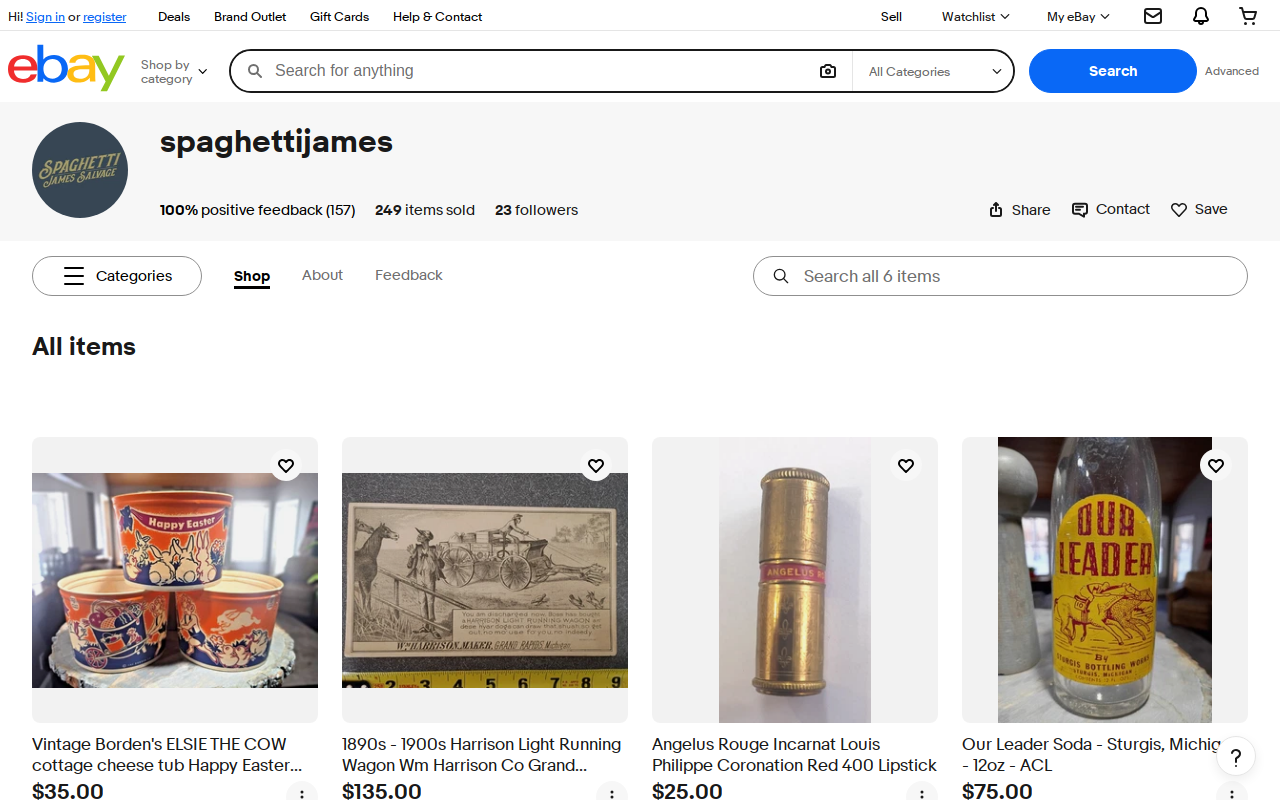Open the messages envelope icon
This screenshot has width=1280, height=800.
click(x=1153, y=16)
